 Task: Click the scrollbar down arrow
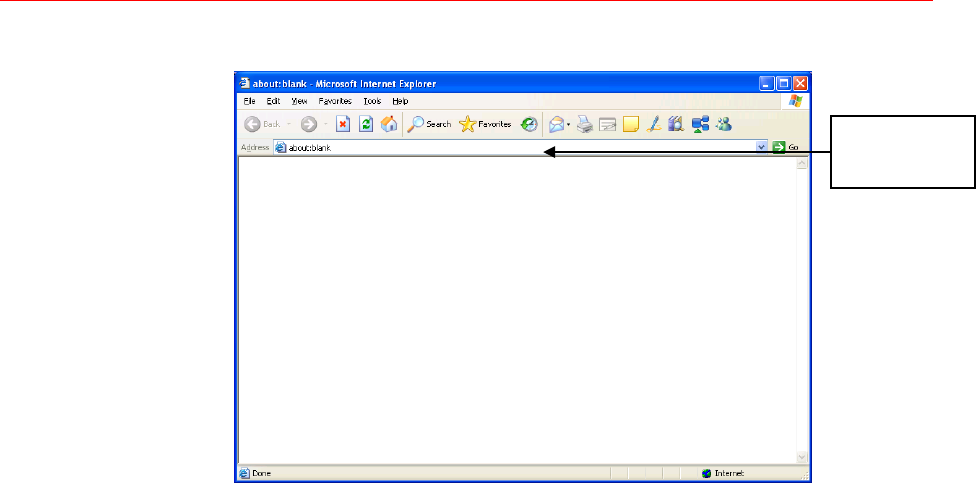tap(802, 457)
